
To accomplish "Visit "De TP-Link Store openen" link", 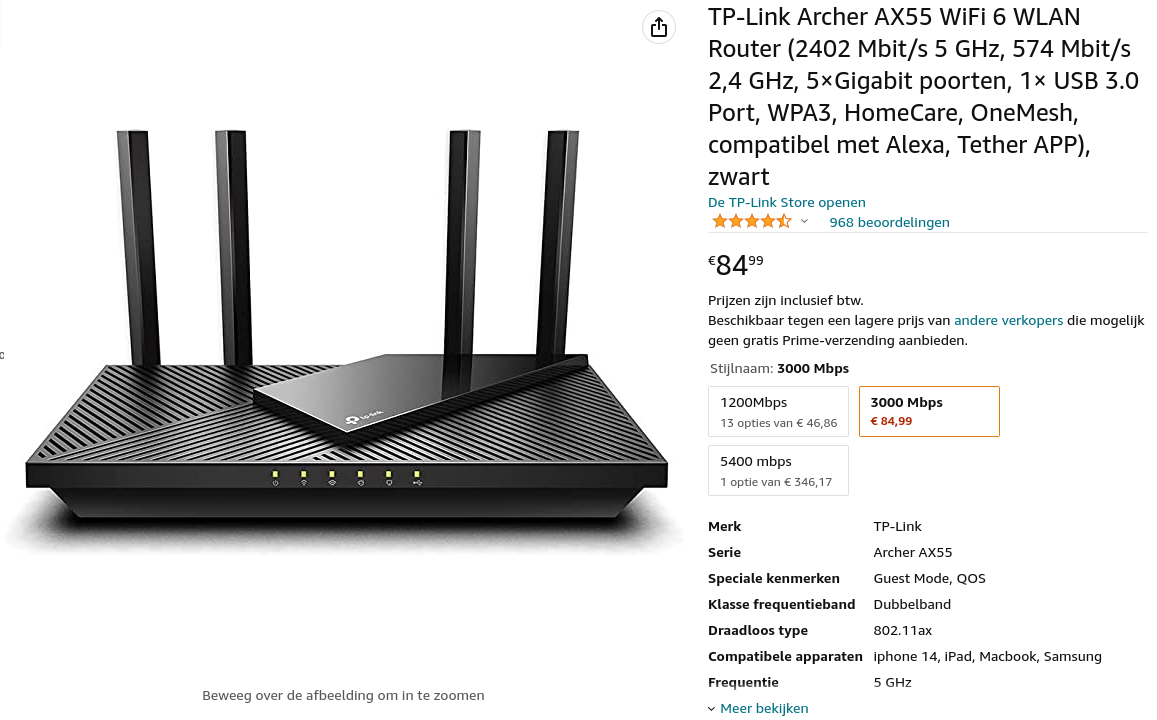I will click(x=786, y=202).
